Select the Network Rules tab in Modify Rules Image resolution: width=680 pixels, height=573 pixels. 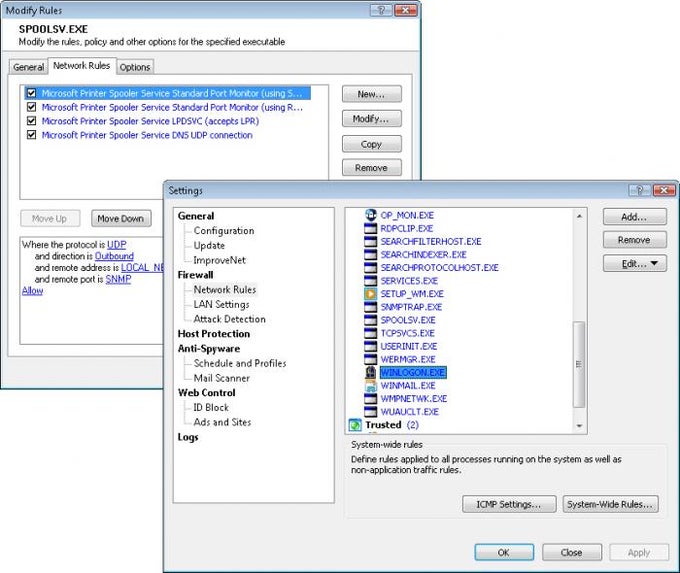[82, 65]
